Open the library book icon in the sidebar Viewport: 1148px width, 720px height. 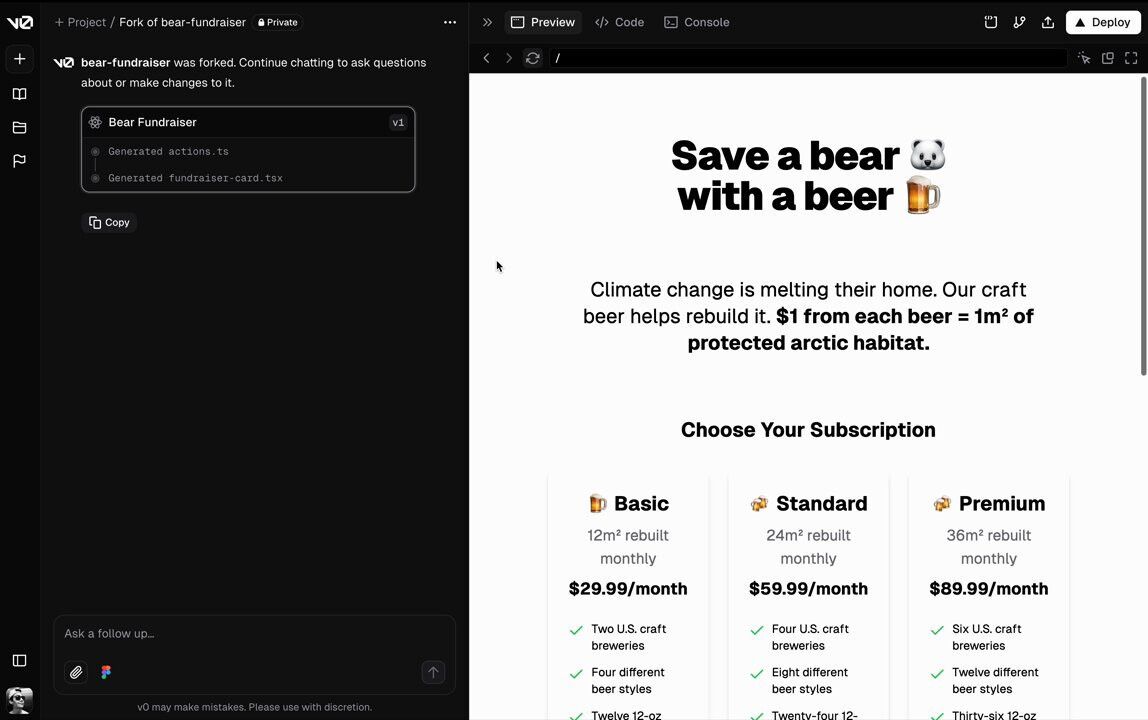click(20, 94)
